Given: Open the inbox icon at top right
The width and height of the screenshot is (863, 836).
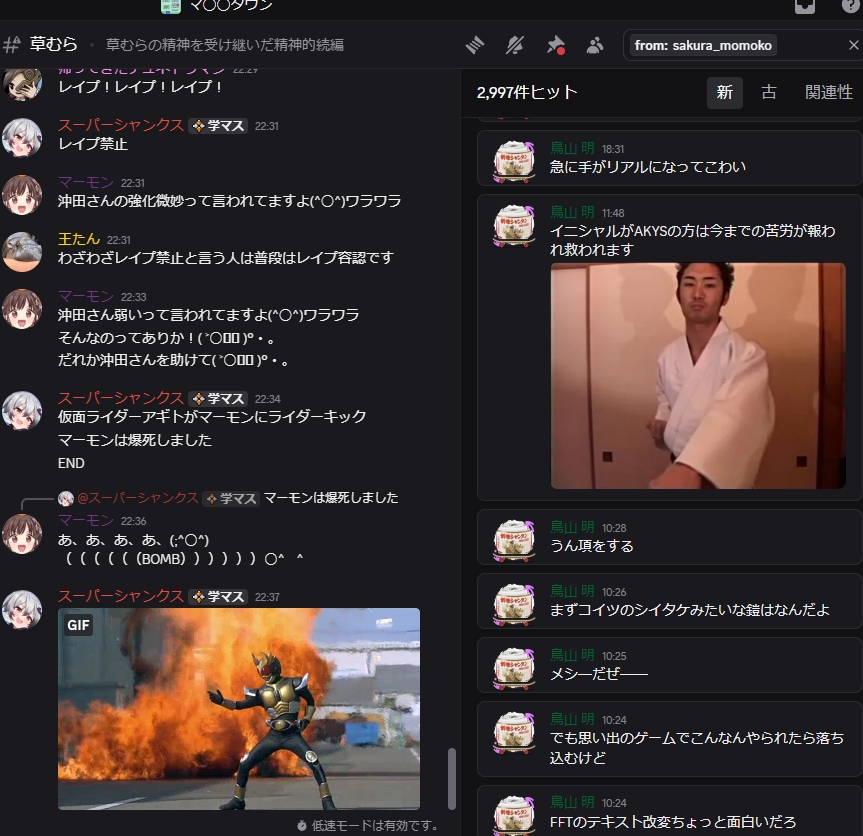Looking at the screenshot, I should pos(804,6).
